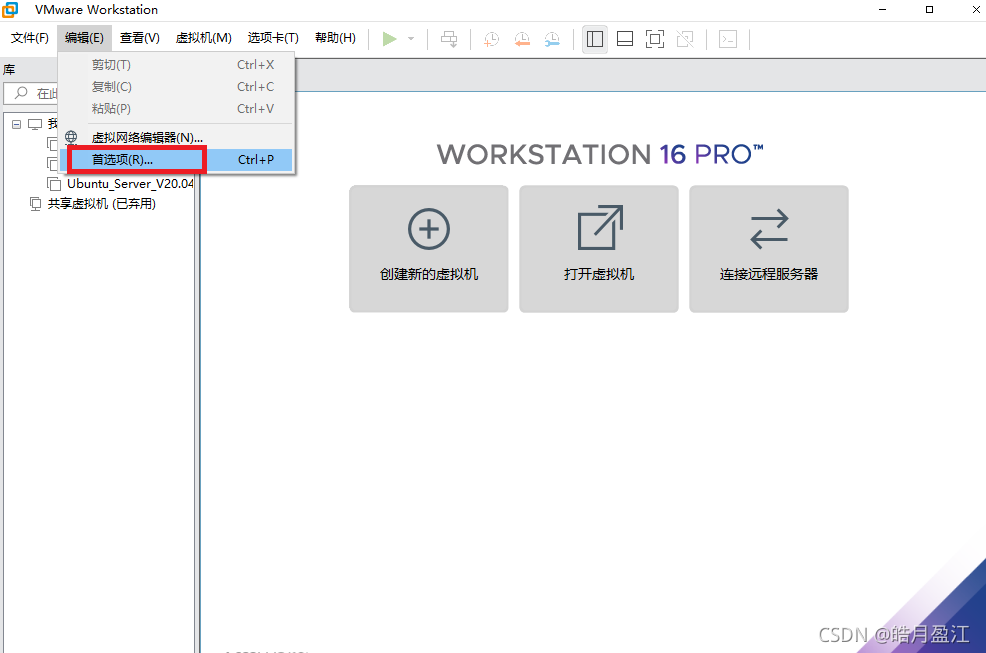Open the 文件(F) menu
Screen dimensions: 986x653
pyautogui.click(x=30, y=38)
